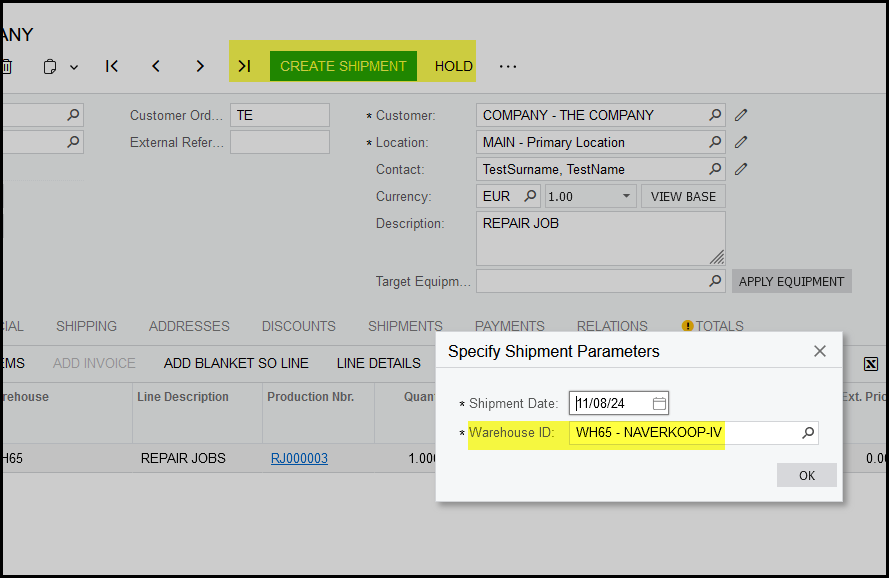
Task: Edit Contact with pencil icon
Action: (741, 169)
